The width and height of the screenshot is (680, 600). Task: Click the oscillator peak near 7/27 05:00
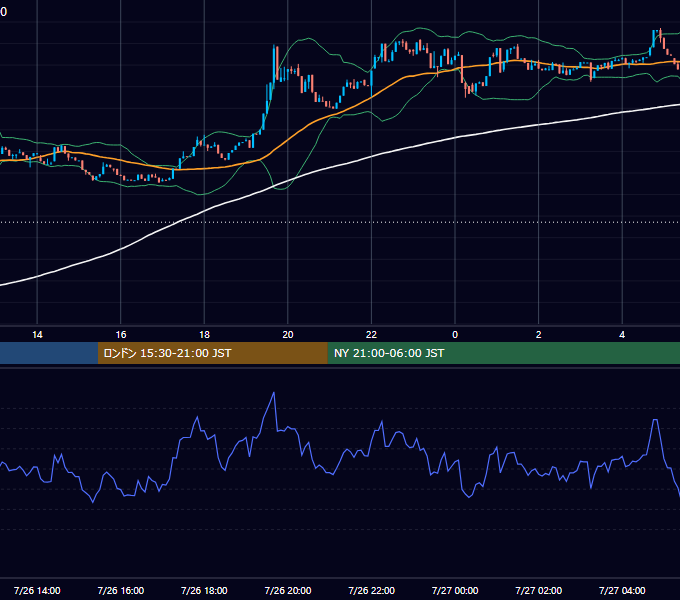pos(655,420)
